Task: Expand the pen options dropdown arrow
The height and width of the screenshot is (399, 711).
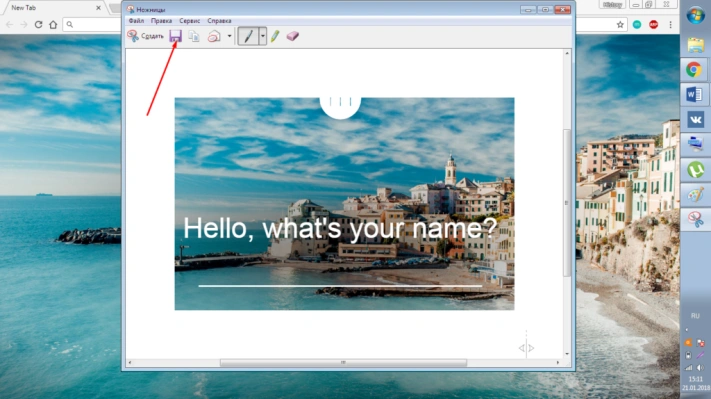Action: click(x=263, y=36)
